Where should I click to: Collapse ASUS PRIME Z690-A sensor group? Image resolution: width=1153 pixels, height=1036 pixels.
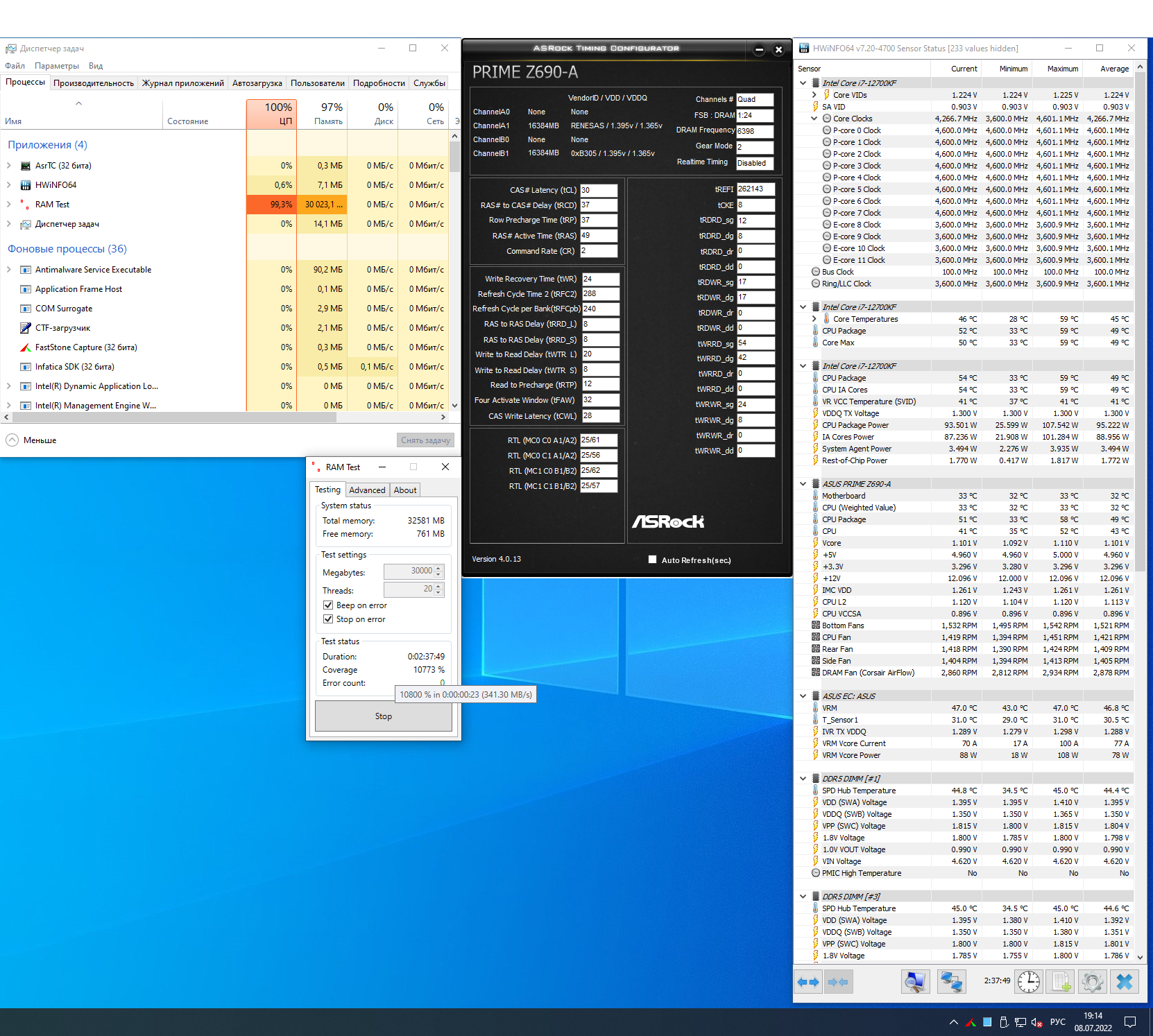click(x=803, y=484)
